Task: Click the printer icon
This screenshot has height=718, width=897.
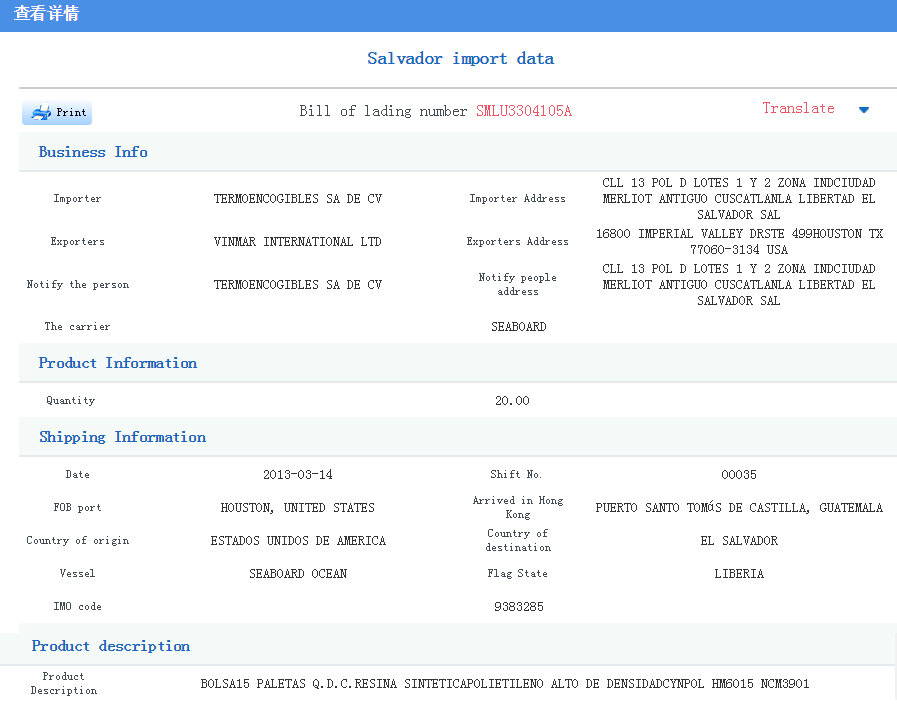Action: tap(41, 112)
